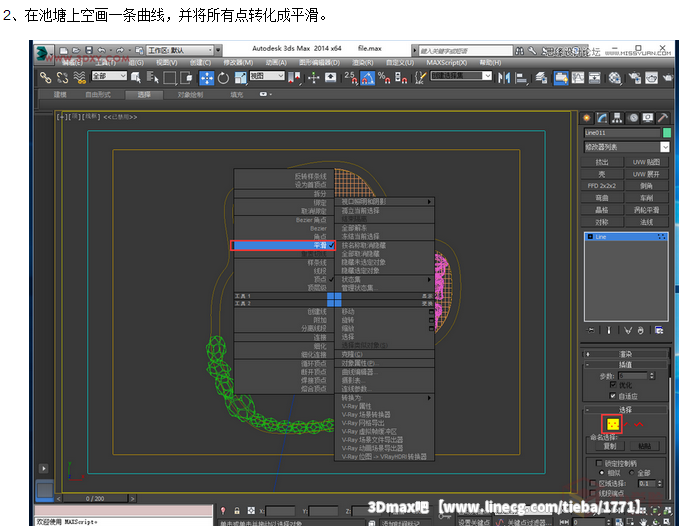Select the Vertex sub-object level icon
This screenshot has width=680, height=526.
(612, 424)
